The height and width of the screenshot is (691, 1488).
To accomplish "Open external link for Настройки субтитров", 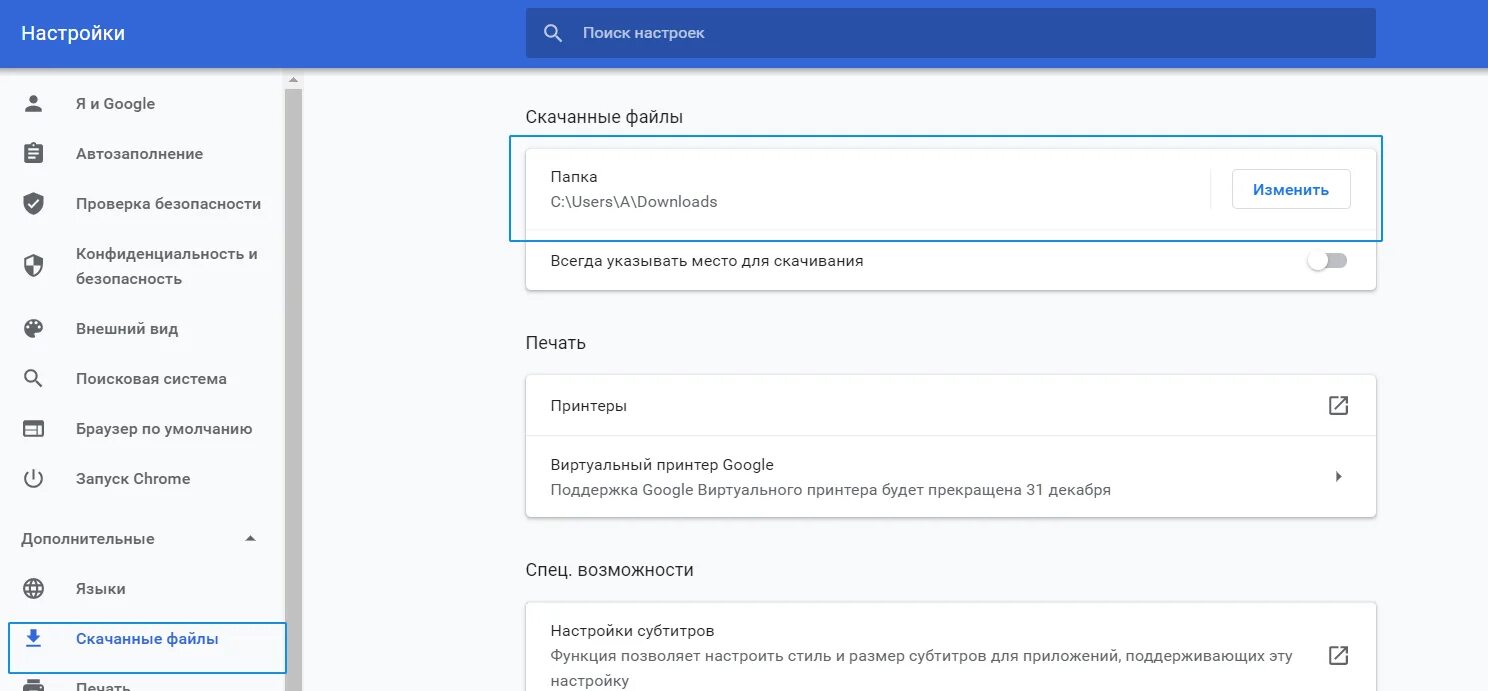I will (x=1338, y=656).
